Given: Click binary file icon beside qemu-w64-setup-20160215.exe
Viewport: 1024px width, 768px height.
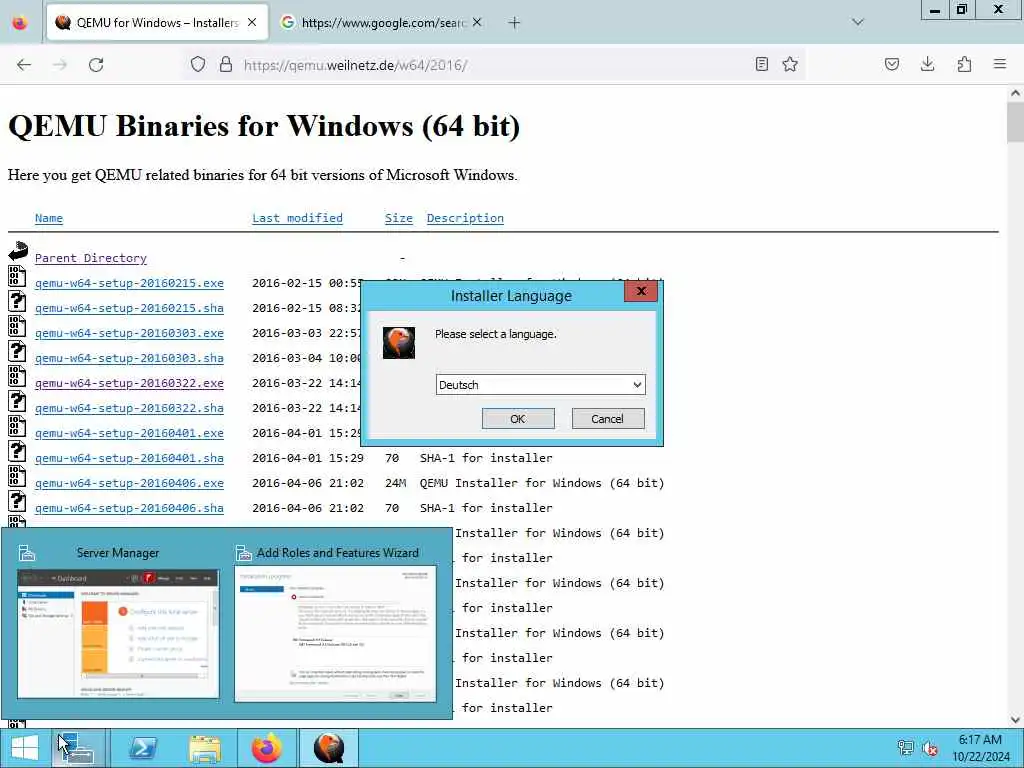Looking at the screenshot, I should [x=17, y=276].
